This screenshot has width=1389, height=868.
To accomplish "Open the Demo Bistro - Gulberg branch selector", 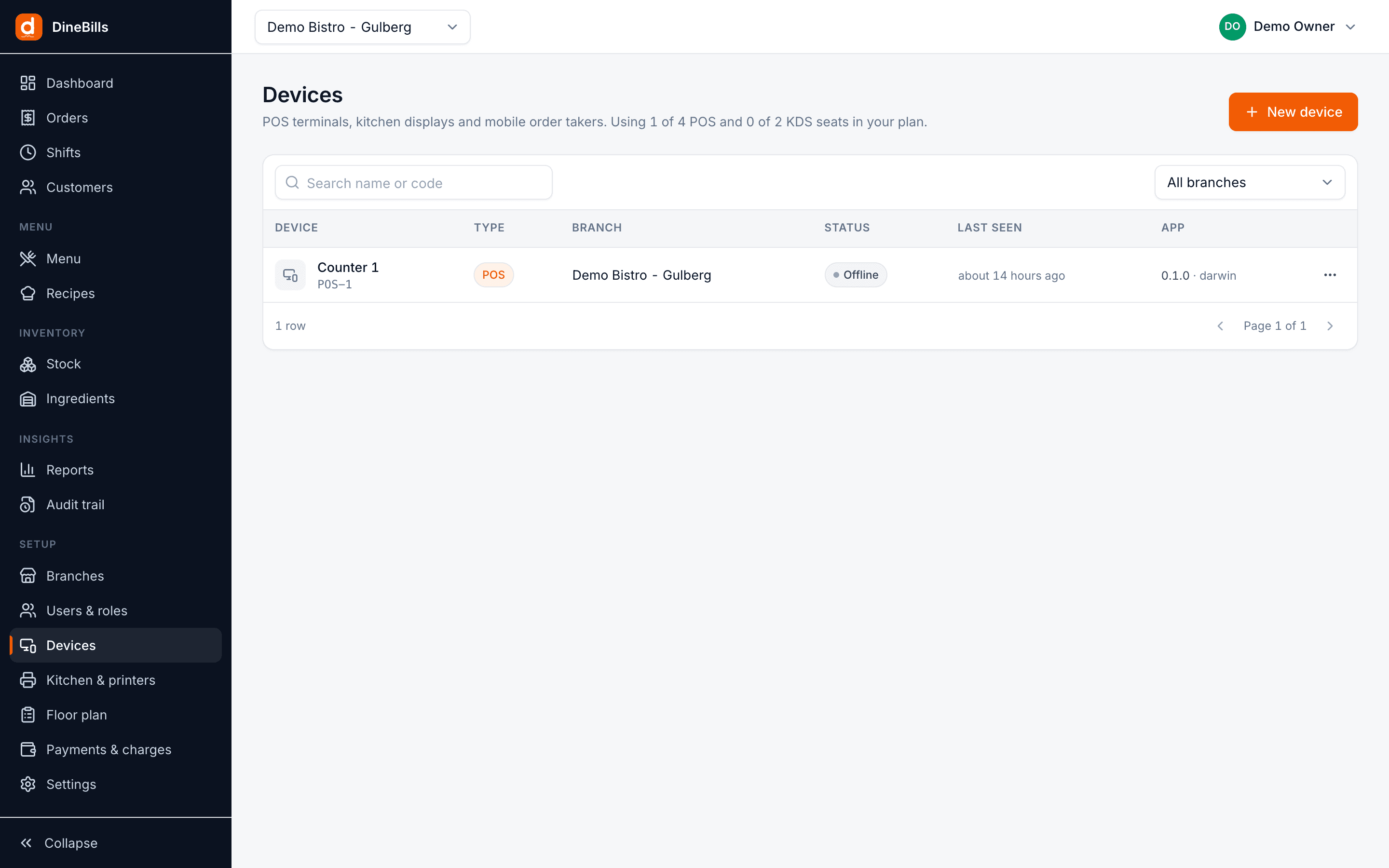I will coord(363,27).
